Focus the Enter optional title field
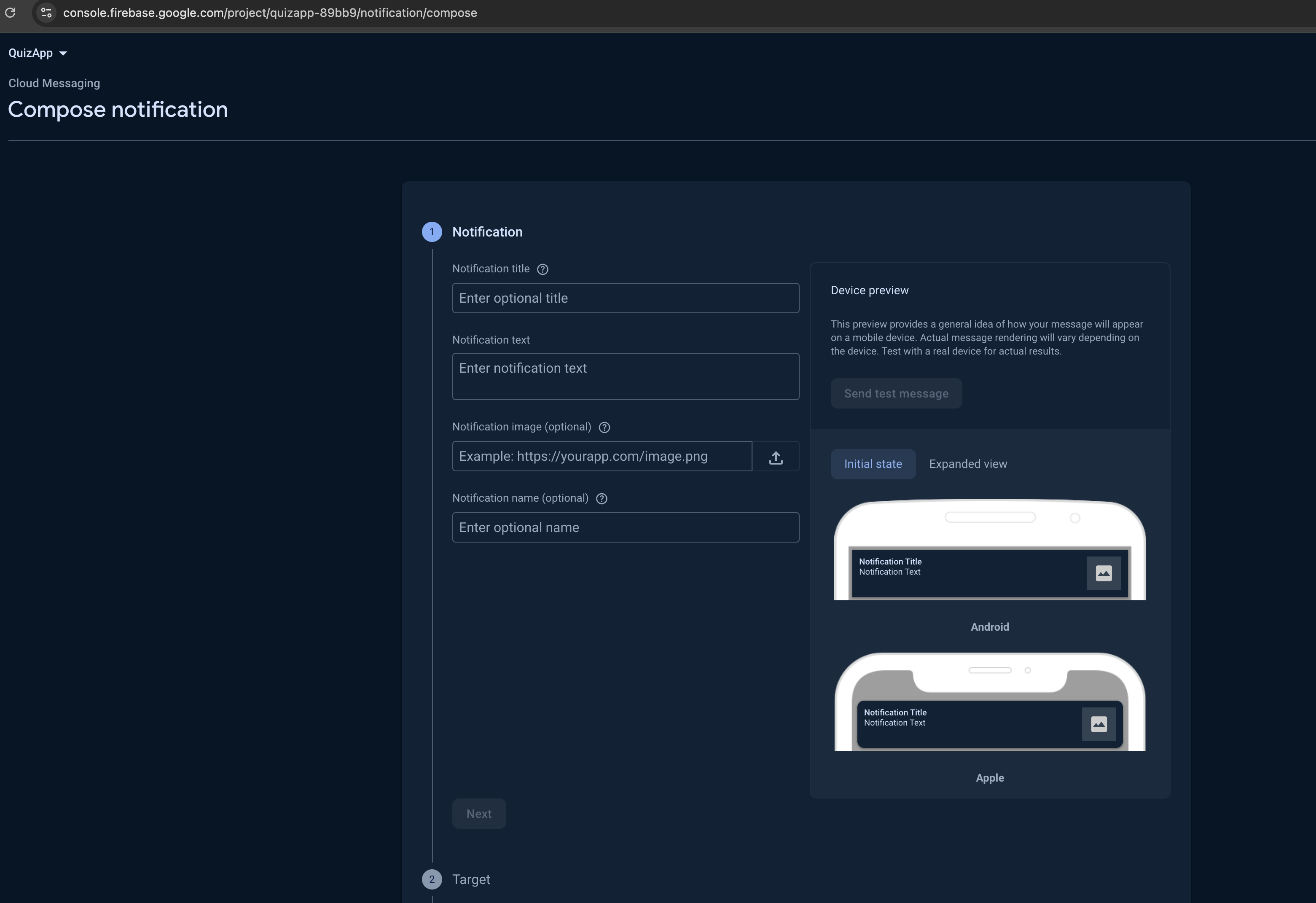 [625, 298]
